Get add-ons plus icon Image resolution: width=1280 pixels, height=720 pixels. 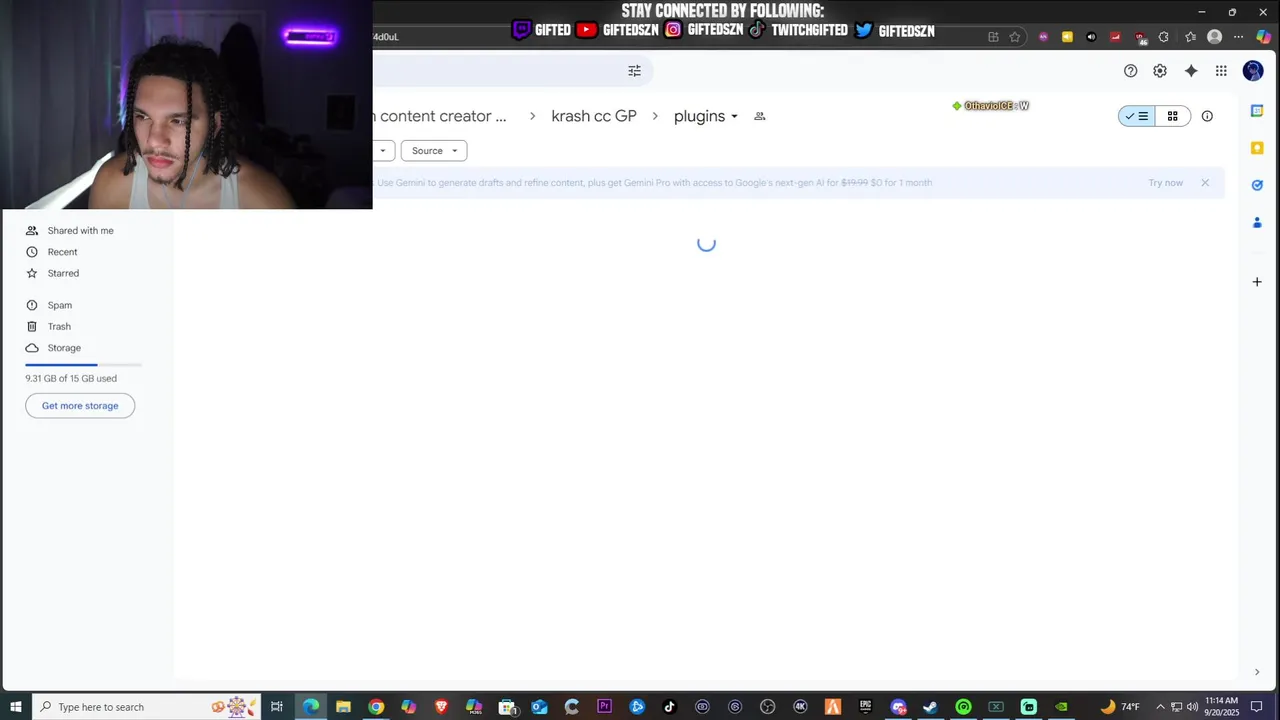pyautogui.click(x=1257, y=282)
